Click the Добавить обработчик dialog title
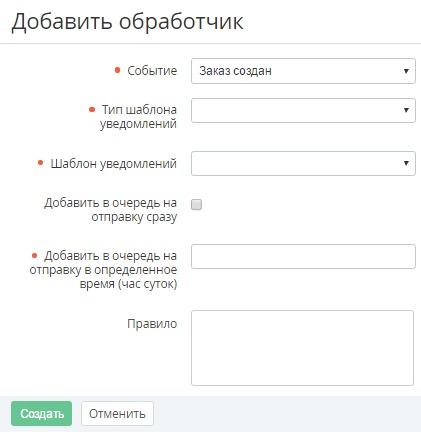 point(127,22)
